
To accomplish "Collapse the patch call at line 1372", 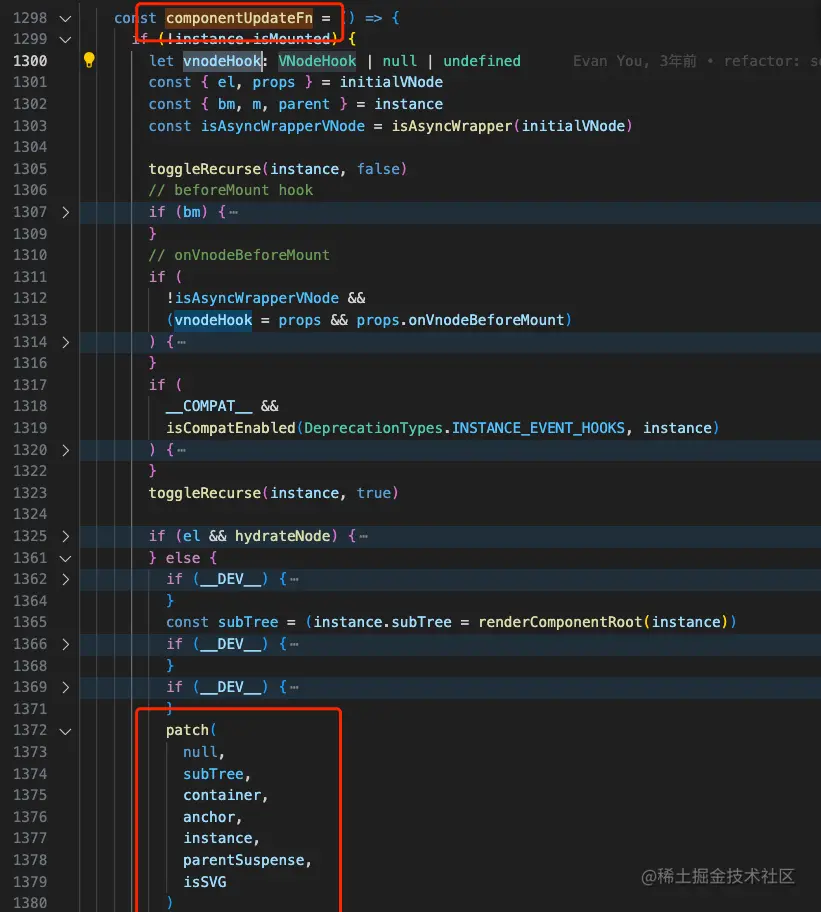I will [x=66, y=731].
